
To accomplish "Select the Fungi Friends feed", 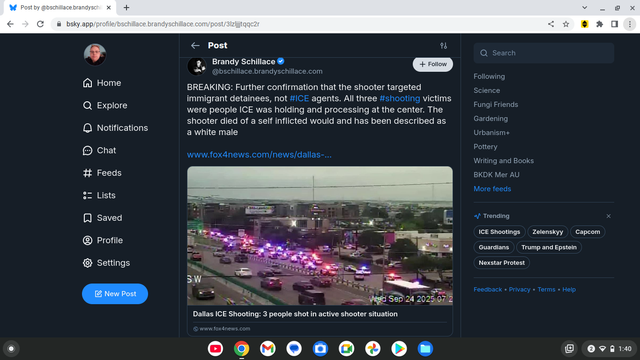I will 496,104.
